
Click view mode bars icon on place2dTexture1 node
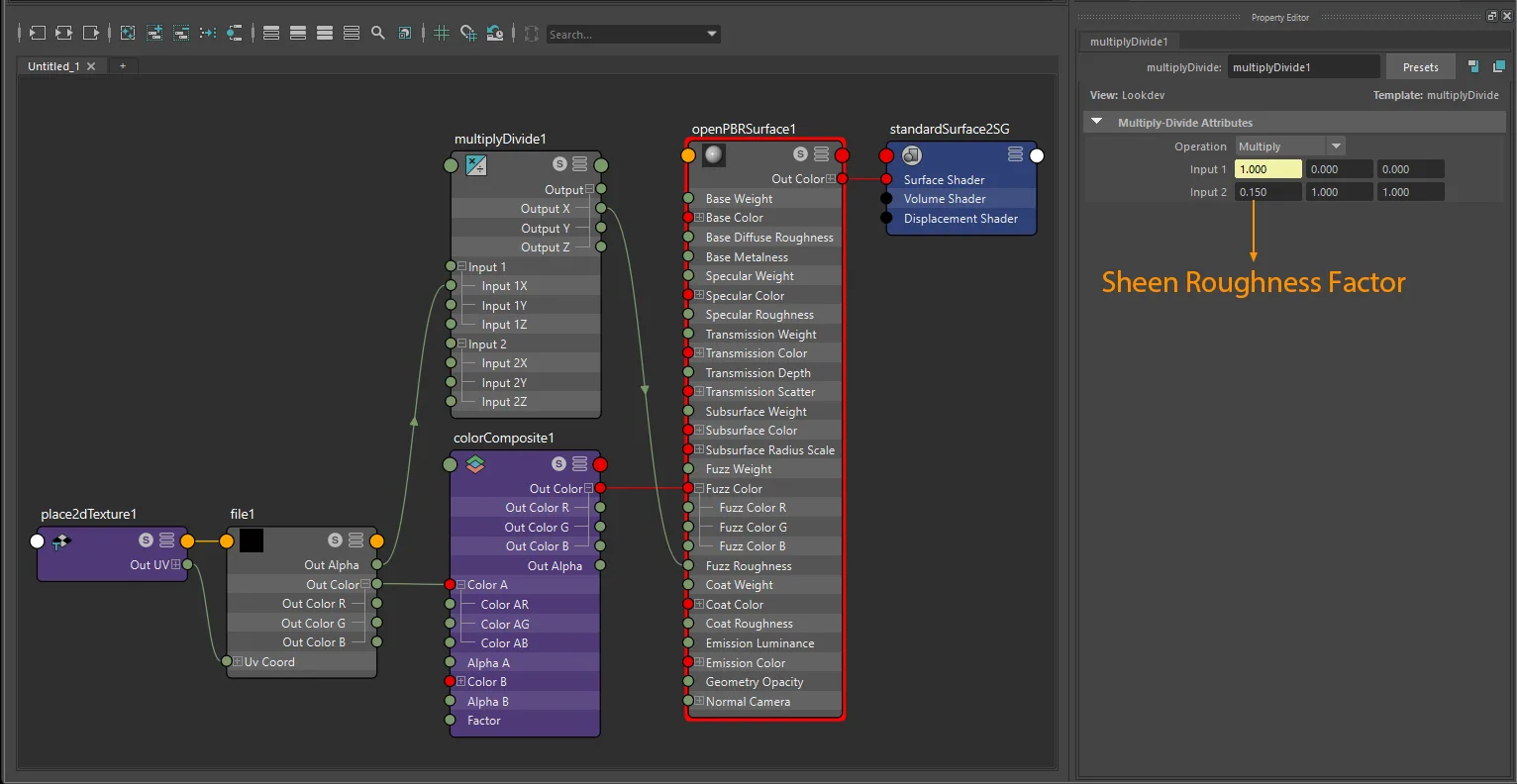point(166,539)
